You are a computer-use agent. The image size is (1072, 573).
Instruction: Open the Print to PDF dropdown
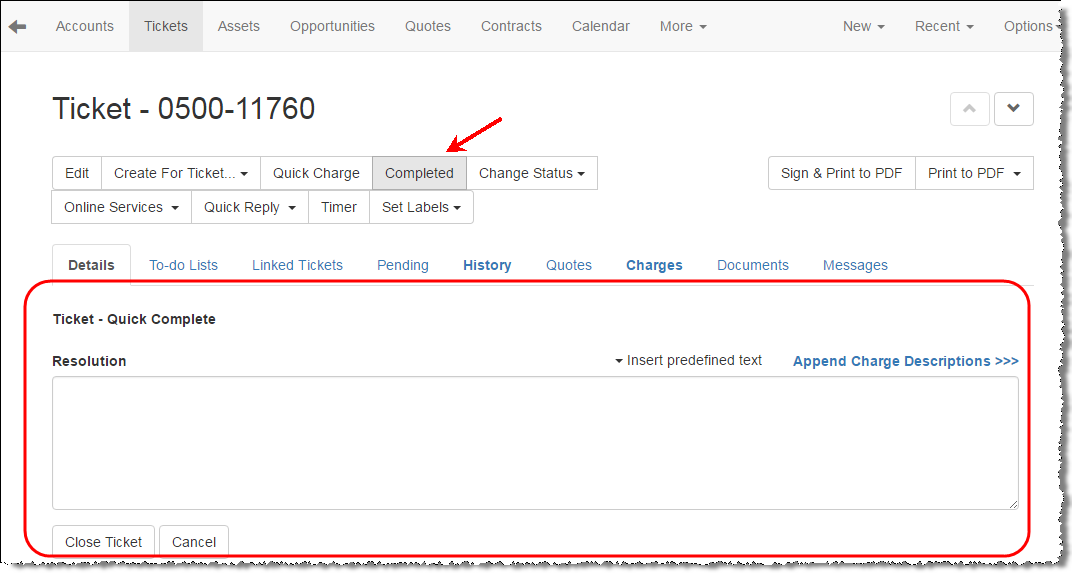tap(974, 173)
